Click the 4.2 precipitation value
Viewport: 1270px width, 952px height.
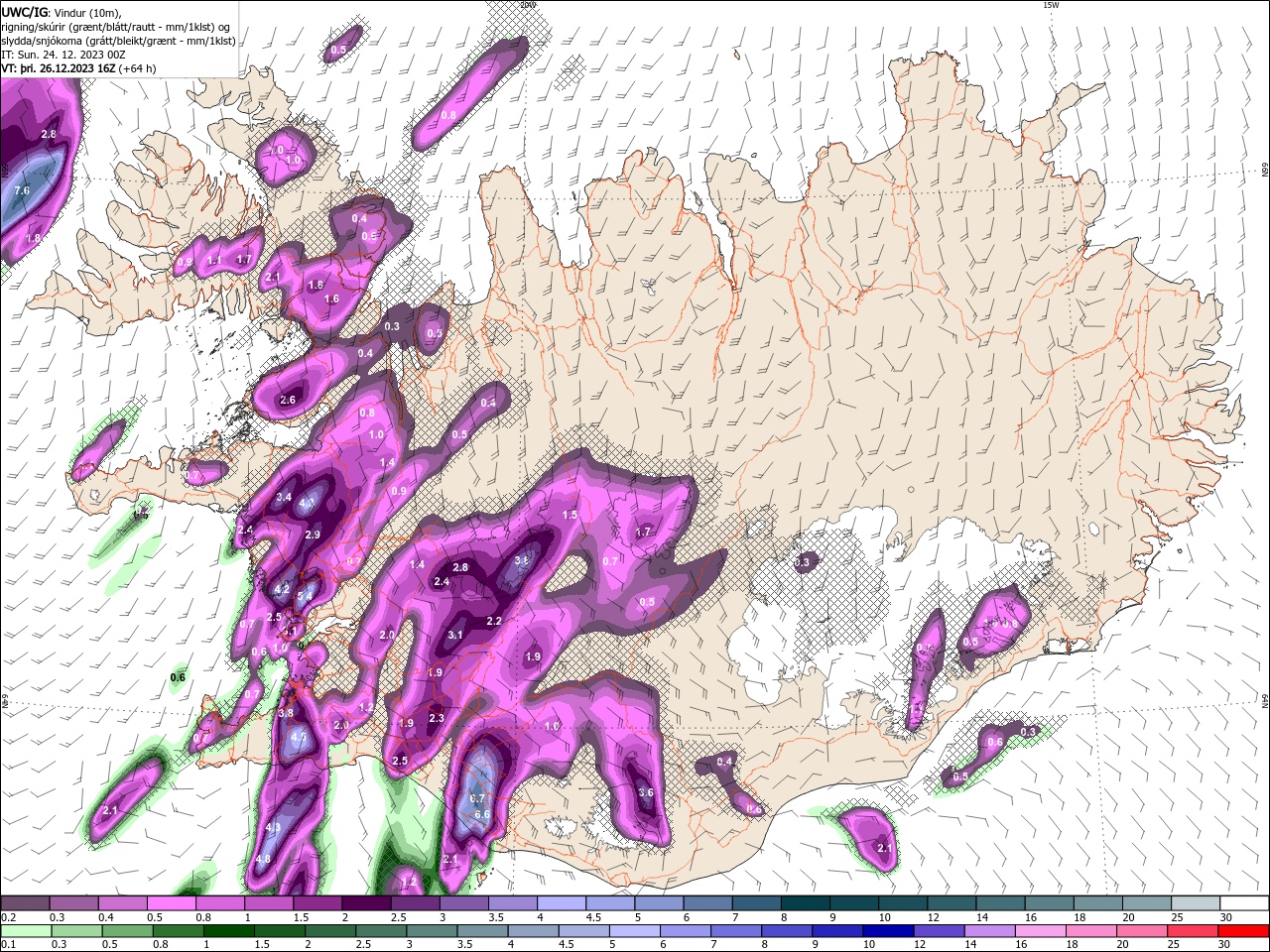click(x=282, y=589)
